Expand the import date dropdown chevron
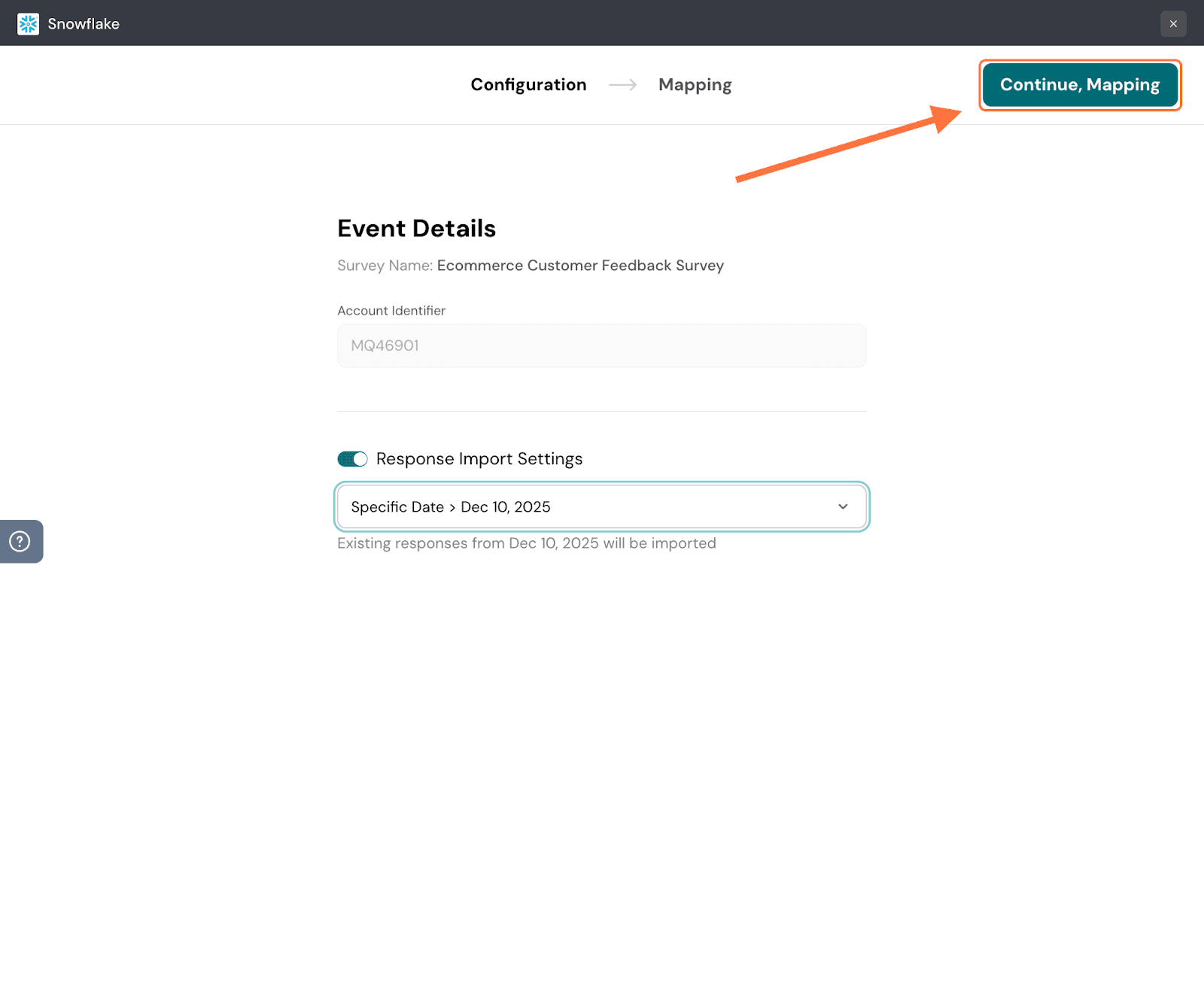 (x=842, y=507)
